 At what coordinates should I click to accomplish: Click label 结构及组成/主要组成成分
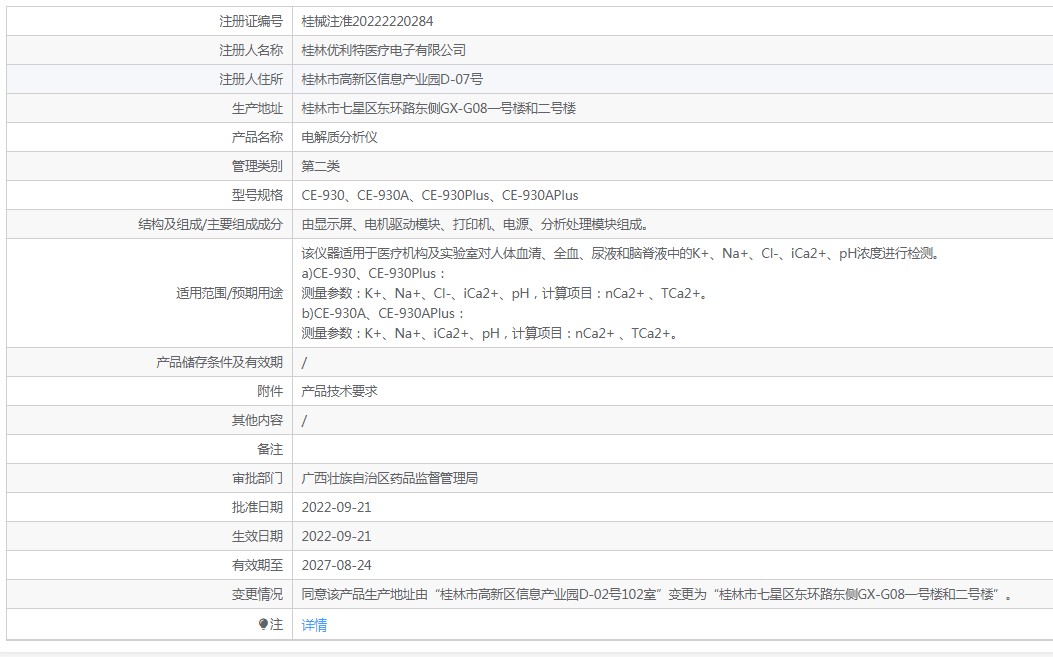[211, 224]
